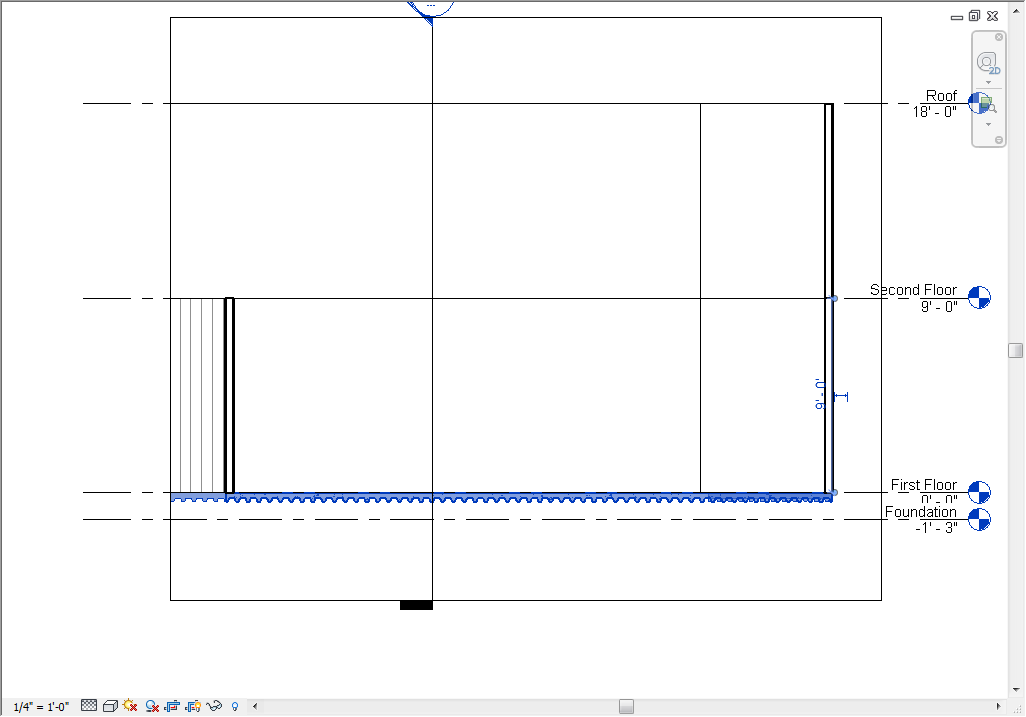Click the horizontal scrollbar right arrow

click(999, 707)
